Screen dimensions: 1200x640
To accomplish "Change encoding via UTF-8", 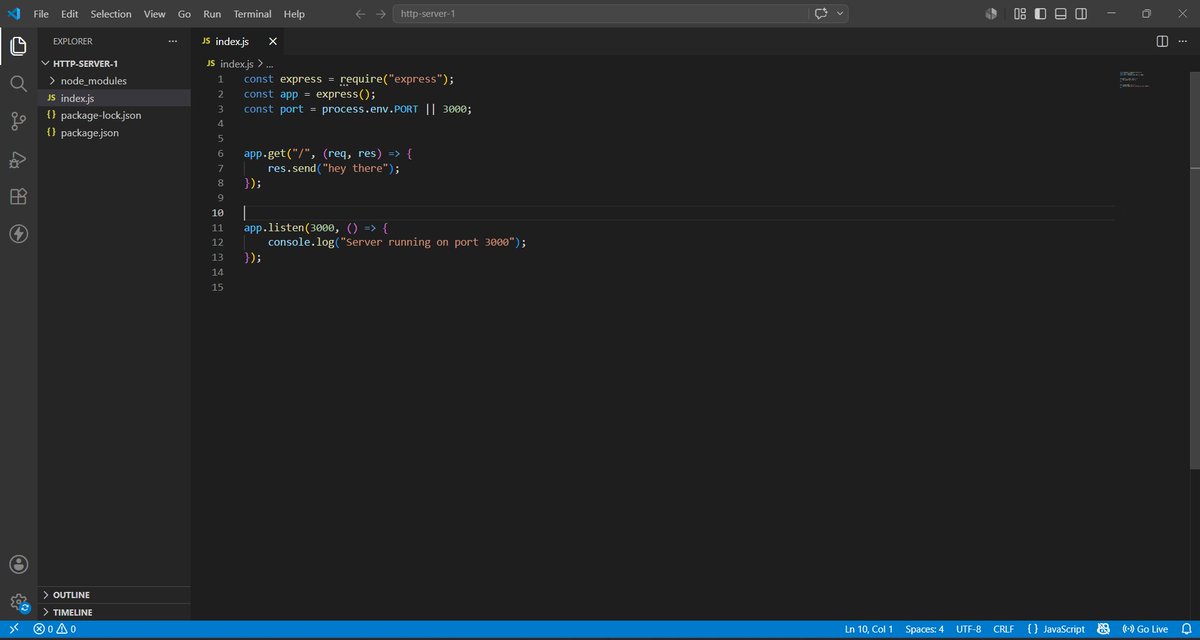I will tap(968, 629).
